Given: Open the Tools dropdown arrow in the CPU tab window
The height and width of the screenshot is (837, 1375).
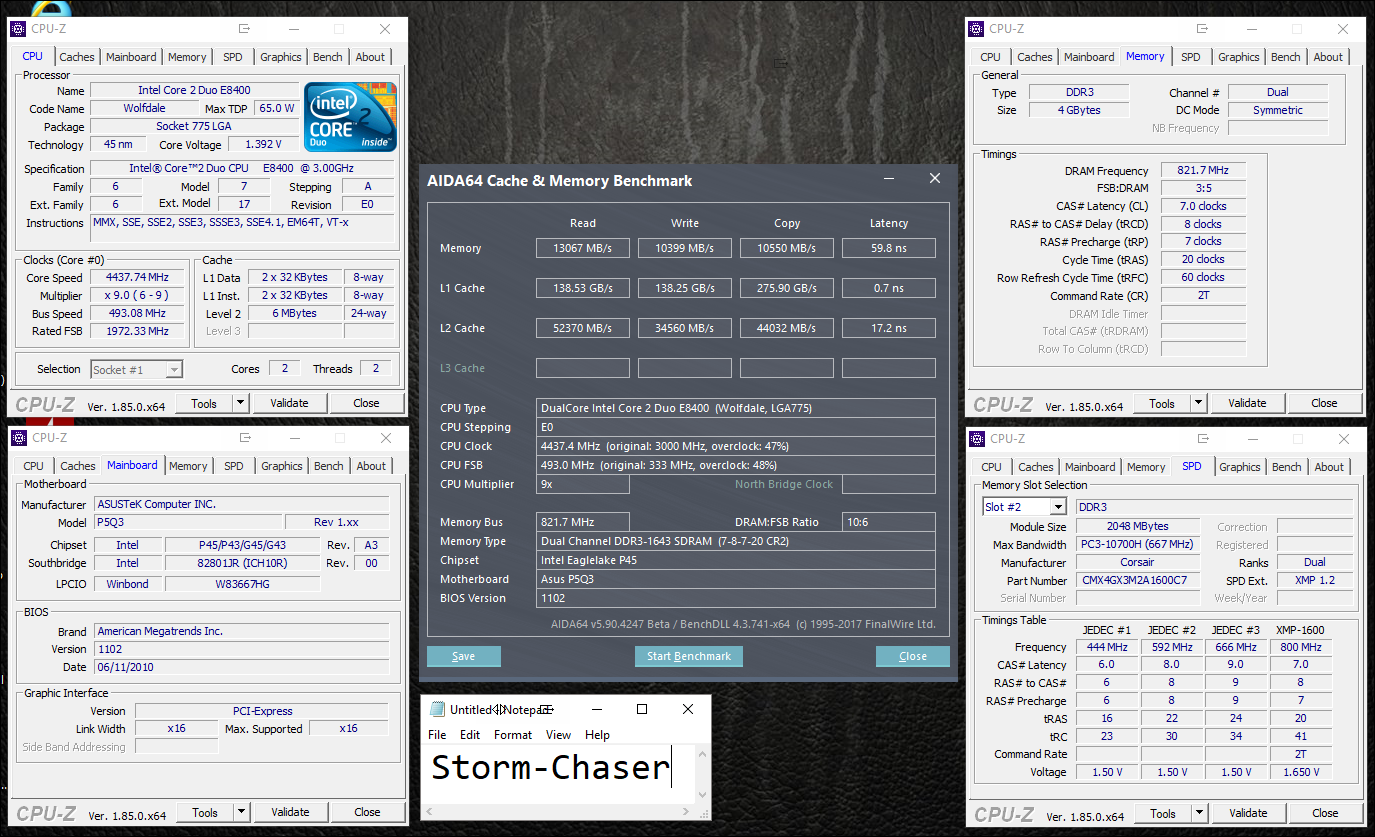Looking at the screenshot, I should (x=240, y=403).
